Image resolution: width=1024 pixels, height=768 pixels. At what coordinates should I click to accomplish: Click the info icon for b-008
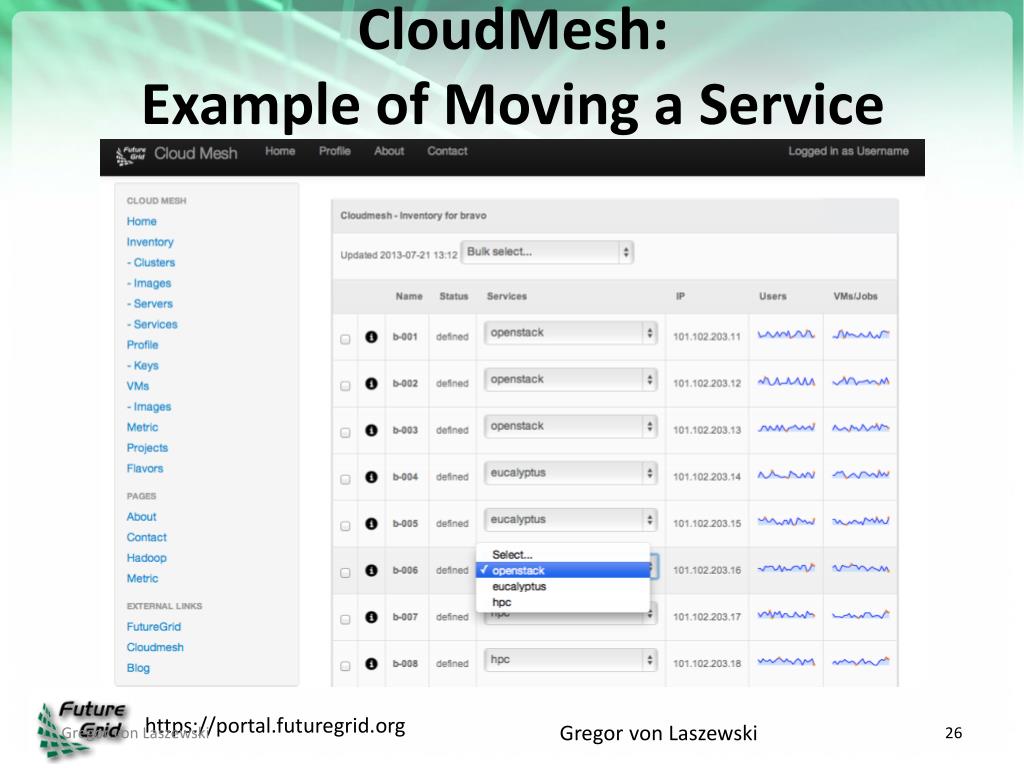(371, 664)
